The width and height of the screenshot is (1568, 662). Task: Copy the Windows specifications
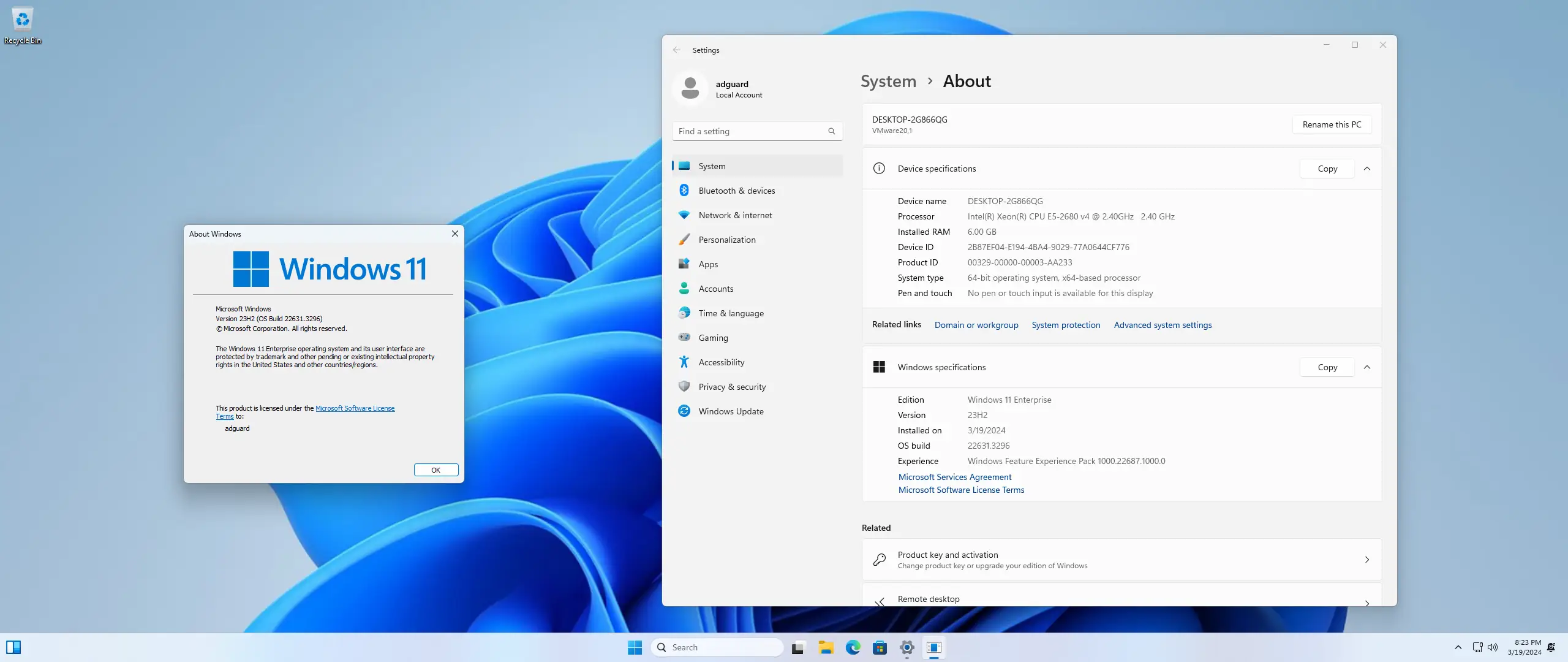coord(1327,367)
